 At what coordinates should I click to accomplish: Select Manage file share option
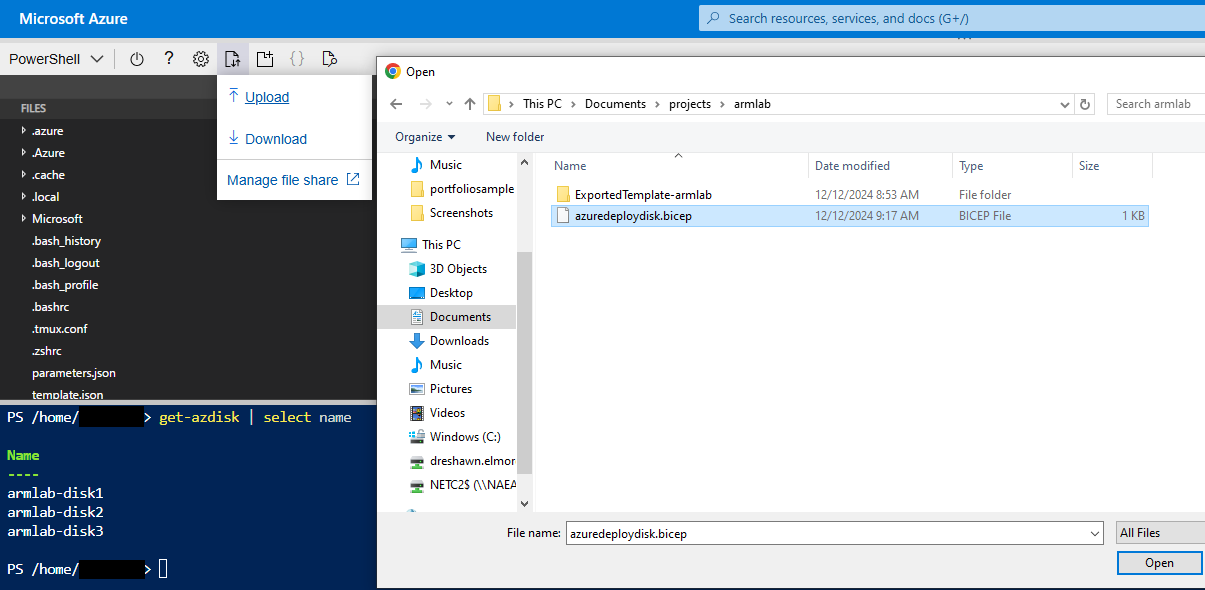pyautogui.click(x=293, y=180)
